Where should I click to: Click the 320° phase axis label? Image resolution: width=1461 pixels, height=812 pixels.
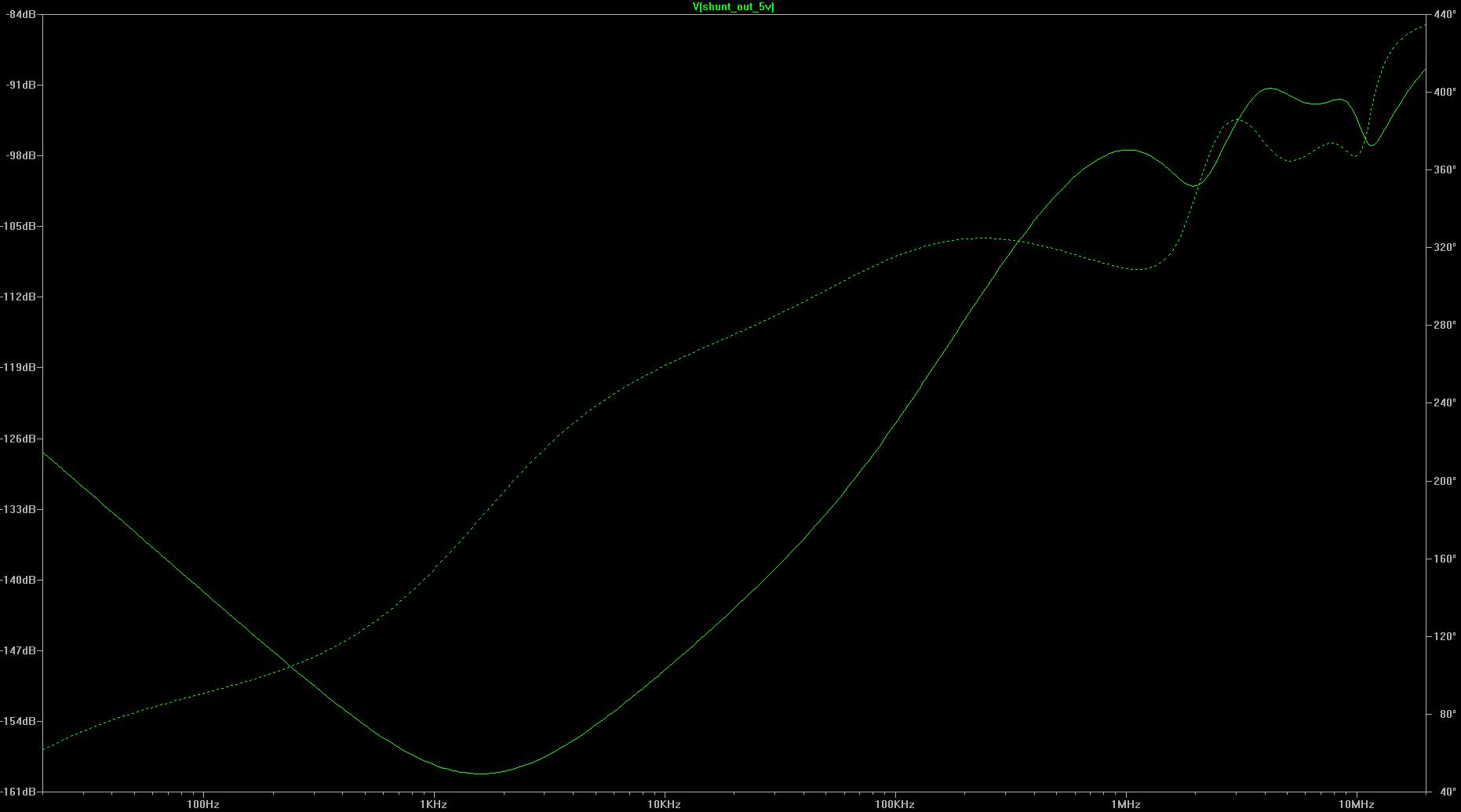1445,247
